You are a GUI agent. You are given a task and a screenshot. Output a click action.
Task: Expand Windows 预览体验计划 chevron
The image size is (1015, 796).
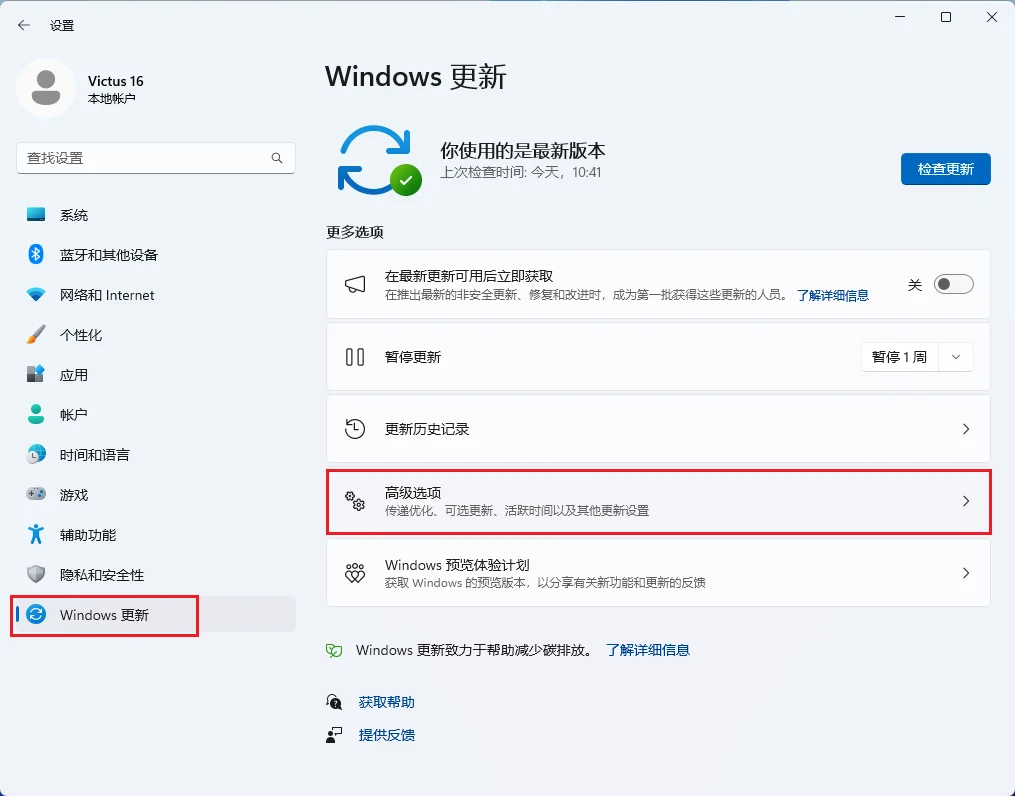click(966, 573)
